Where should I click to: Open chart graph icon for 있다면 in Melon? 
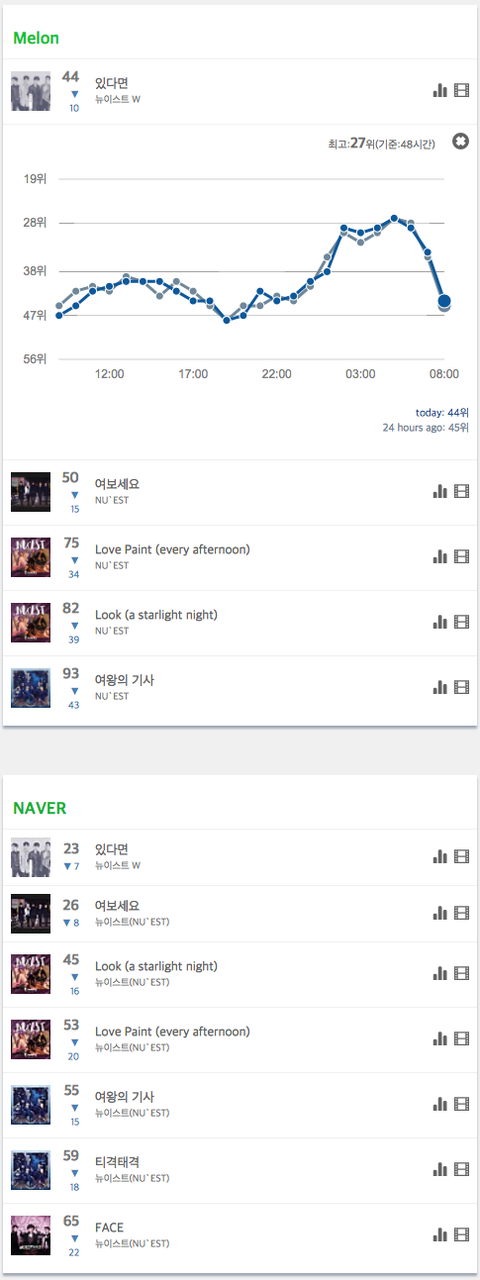[x=440, y=91]
